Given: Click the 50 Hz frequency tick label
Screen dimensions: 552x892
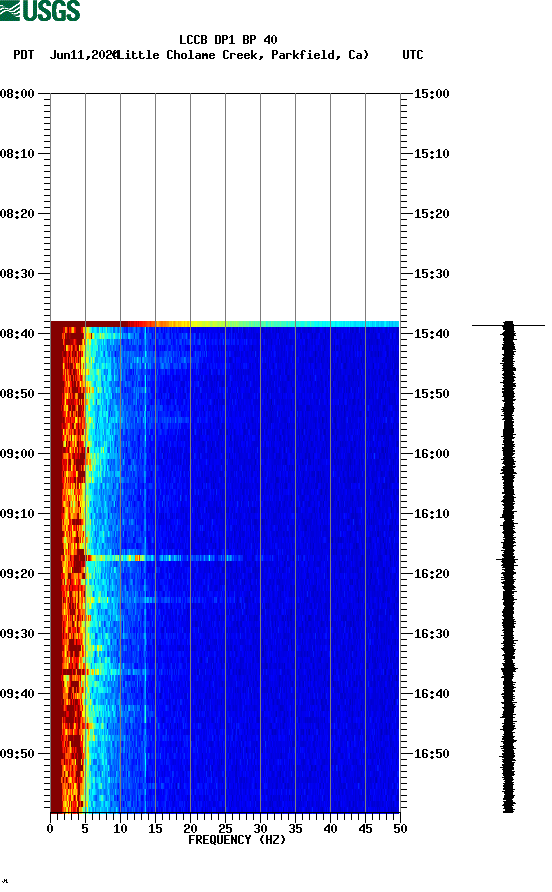Looking at the screenshot, I should click(x=400, y=829).
